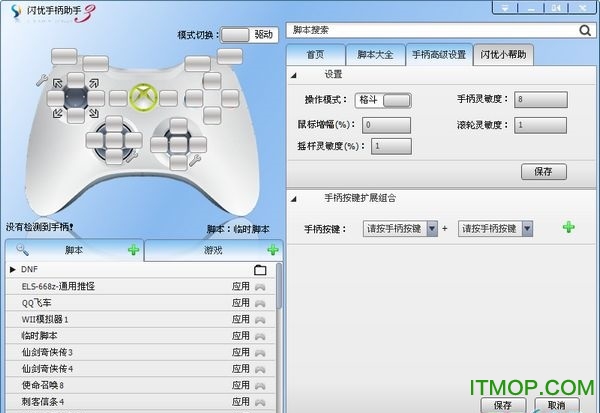Select the 仙剑奇侠传4 script name
The image size is (600, 413).
(x=47, y=369)
